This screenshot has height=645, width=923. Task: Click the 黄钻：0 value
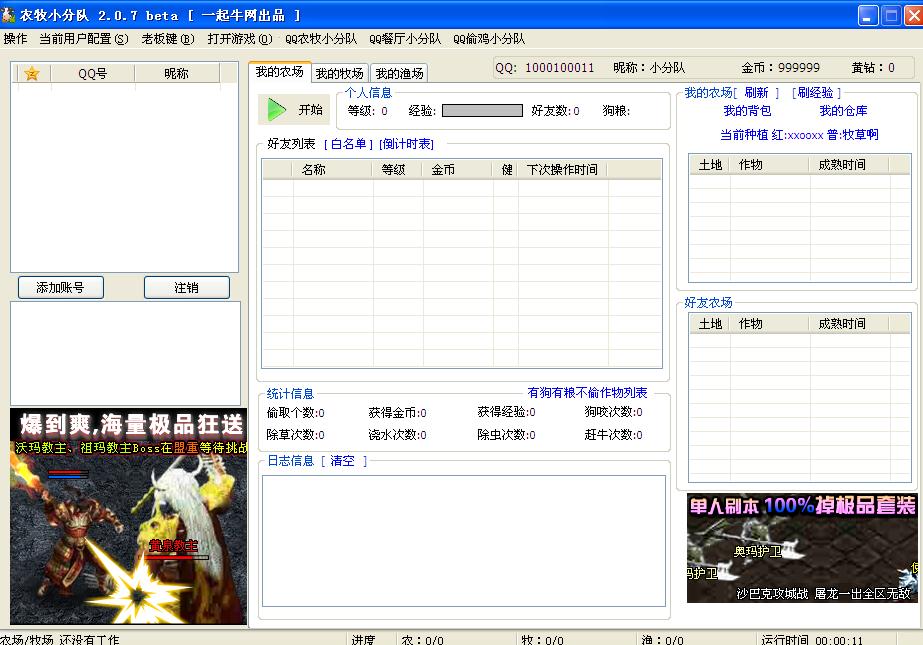pyautogui.click(x=873, y=68)
